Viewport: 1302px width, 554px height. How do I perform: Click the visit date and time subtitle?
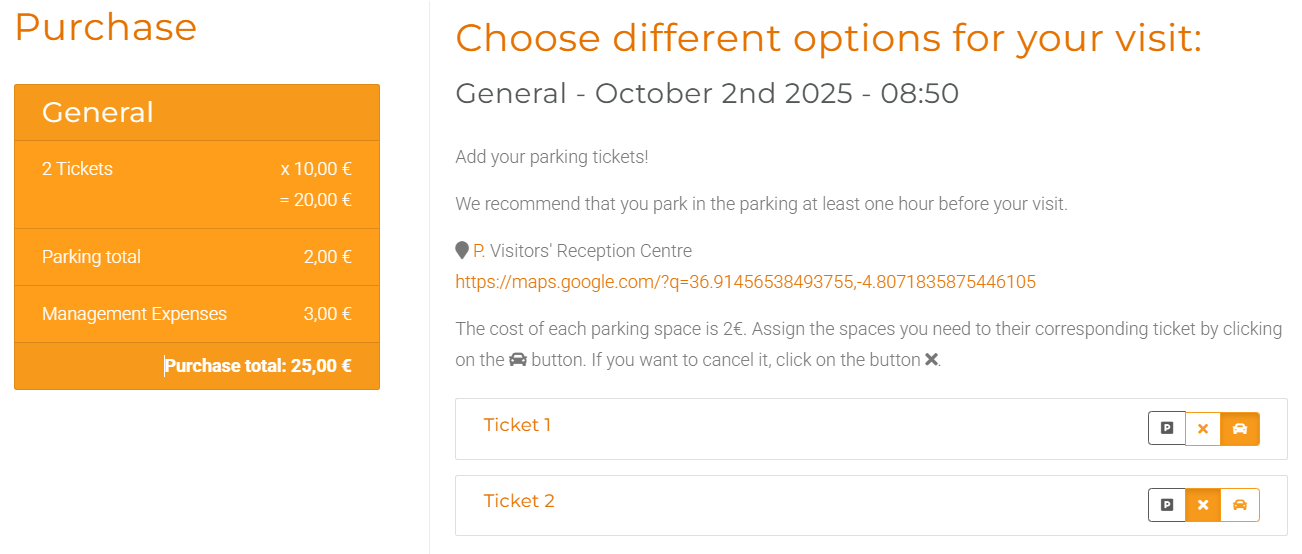coord(707,94)
